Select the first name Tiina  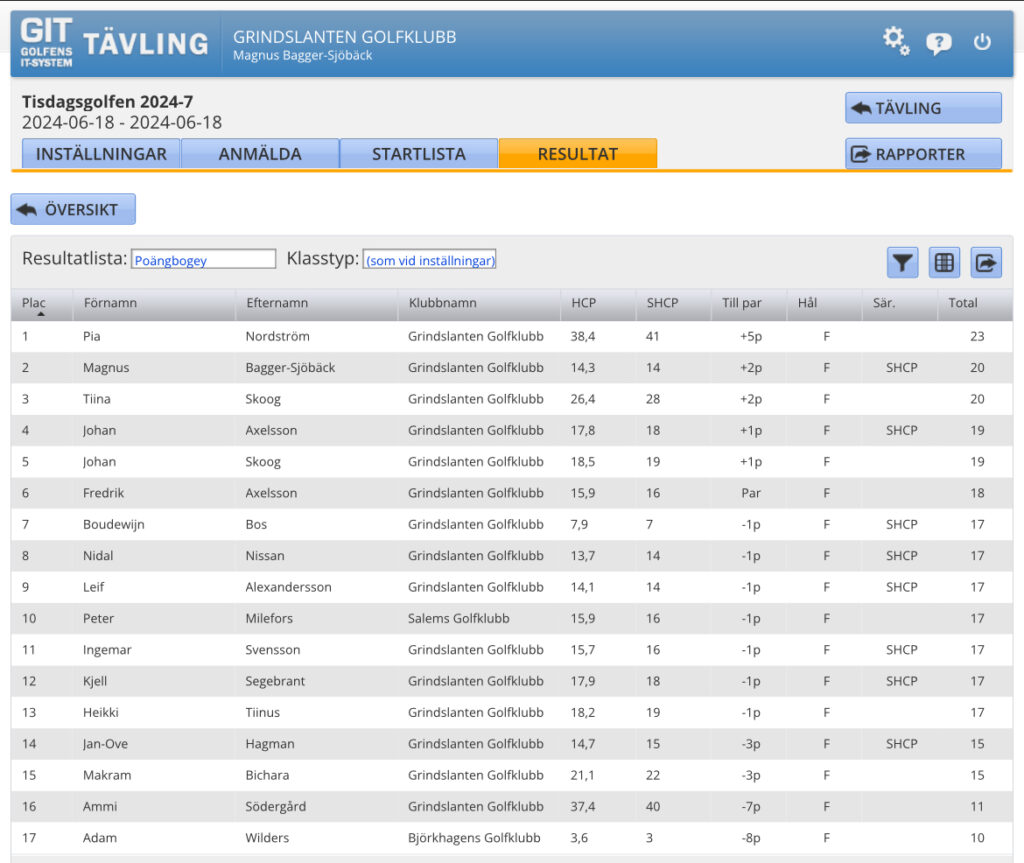[97, 399]
